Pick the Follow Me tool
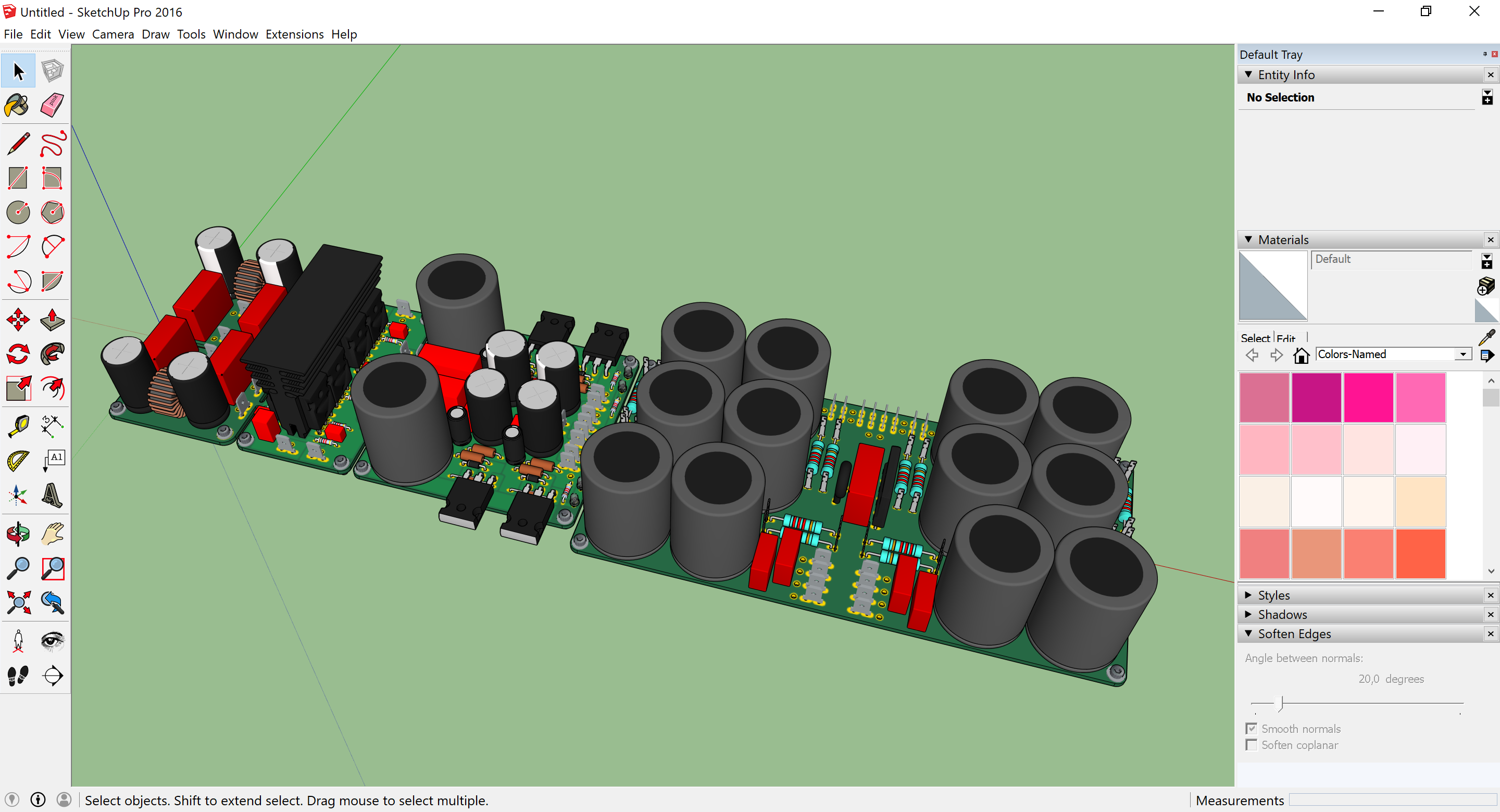Screen dimensions: 1500x812 (x=53, y=354)
